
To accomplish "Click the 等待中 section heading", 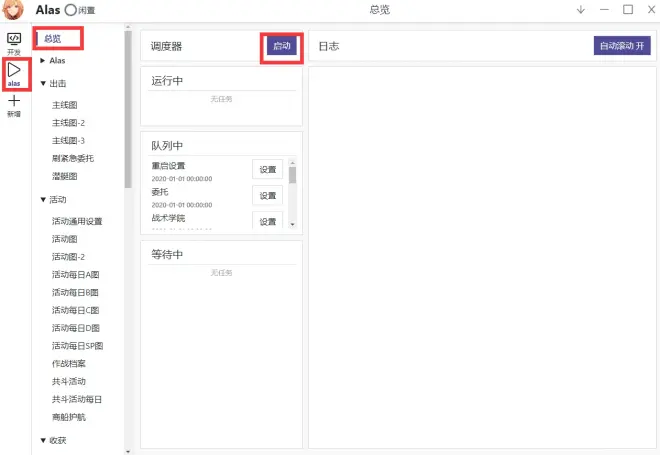I will [x=167, y=255].
